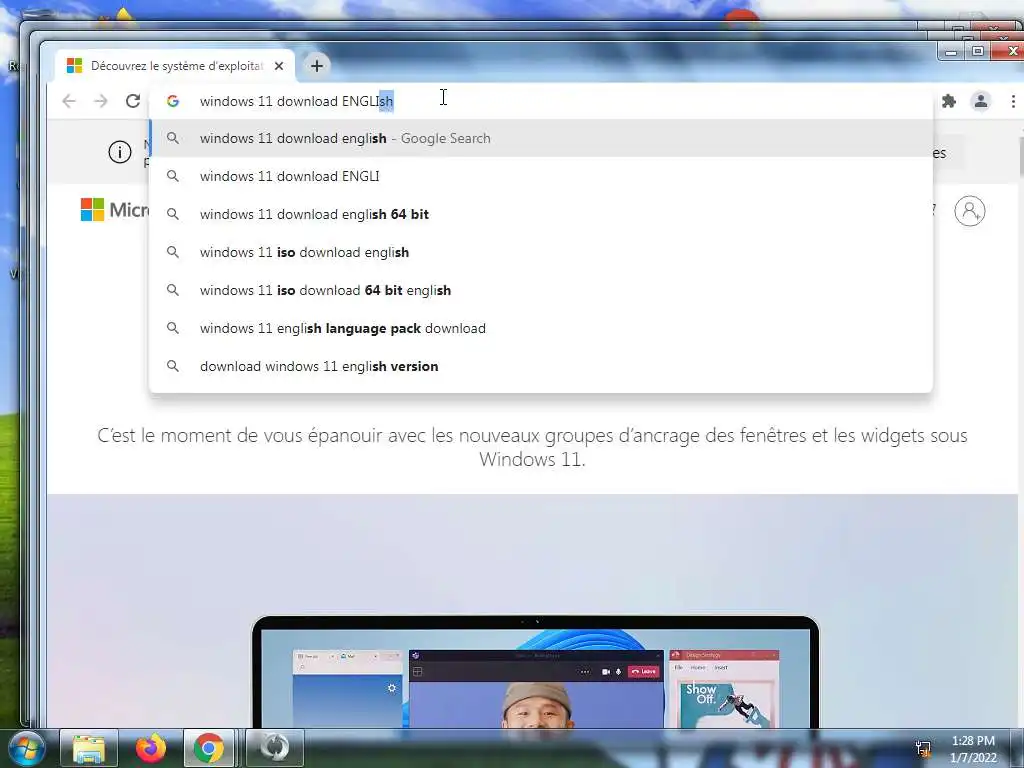1024x768 pixels.
Task: Close the Découvrez le système tab
Action: point(279,66)
